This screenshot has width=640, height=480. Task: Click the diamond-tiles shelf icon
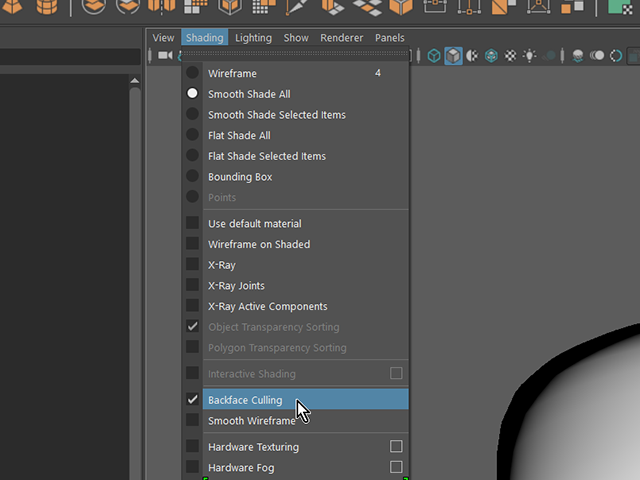[367, 7]
